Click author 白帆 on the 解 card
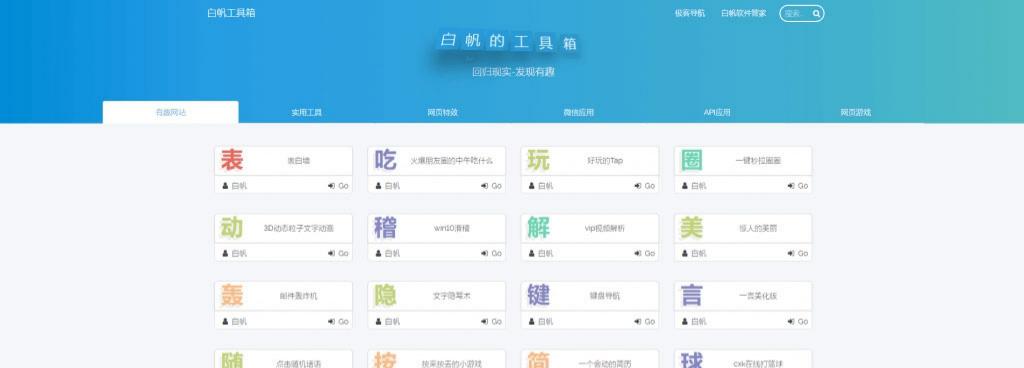The height and width of the screenshot is (368, 1024). pos(541,253)
